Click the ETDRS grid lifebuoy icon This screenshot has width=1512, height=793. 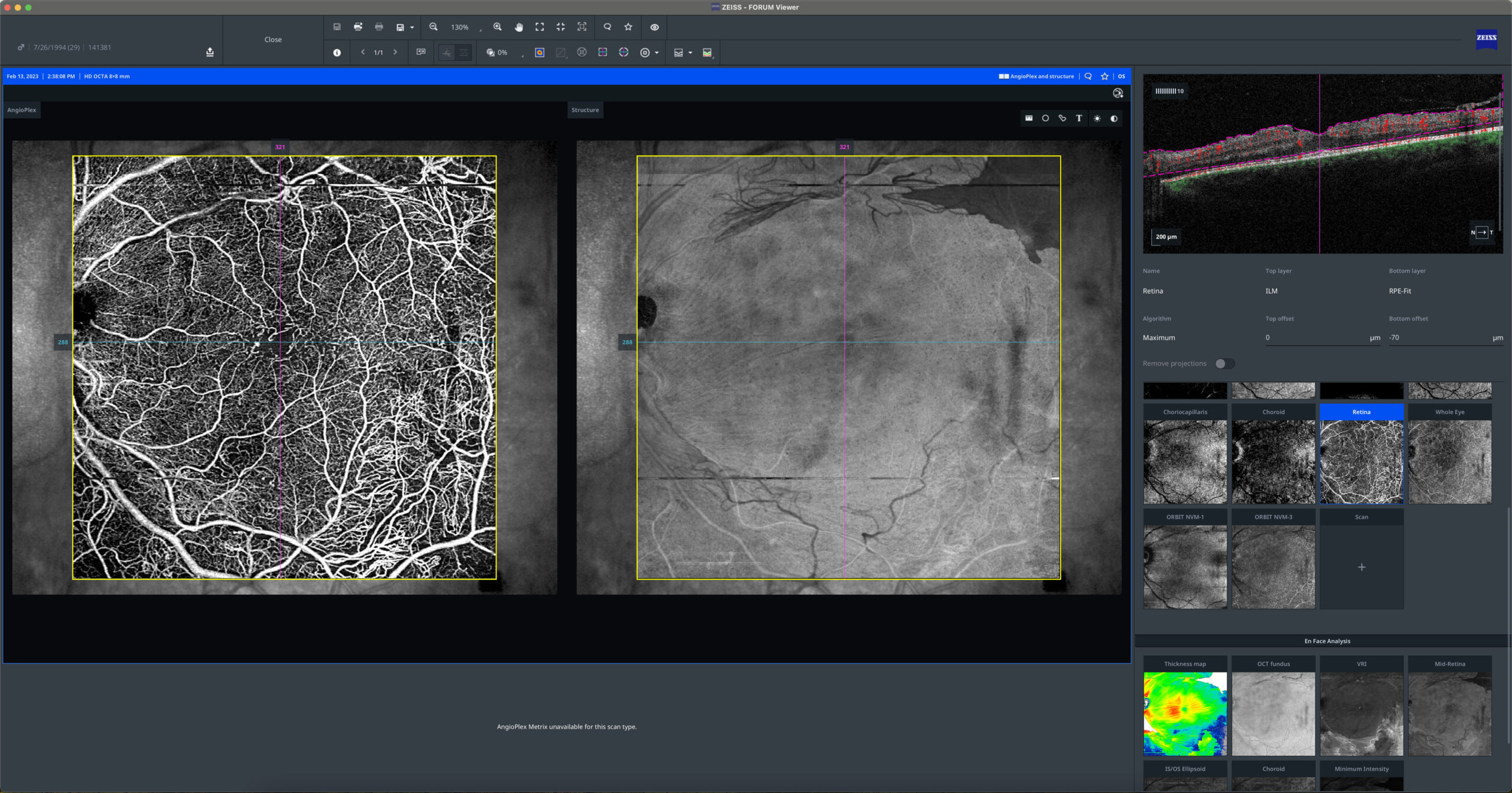point(582,53)
